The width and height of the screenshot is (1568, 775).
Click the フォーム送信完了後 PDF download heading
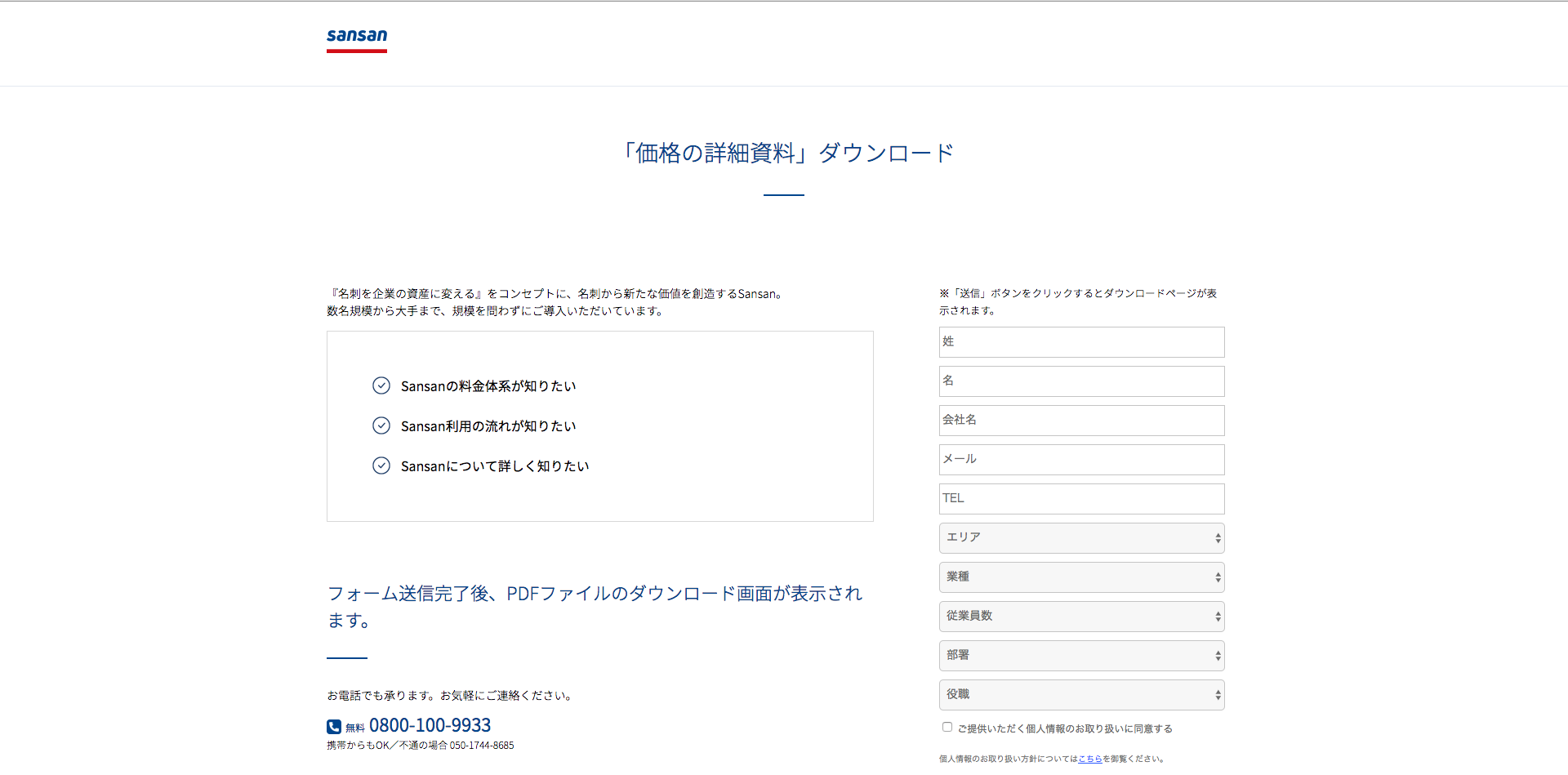(595, 607)
